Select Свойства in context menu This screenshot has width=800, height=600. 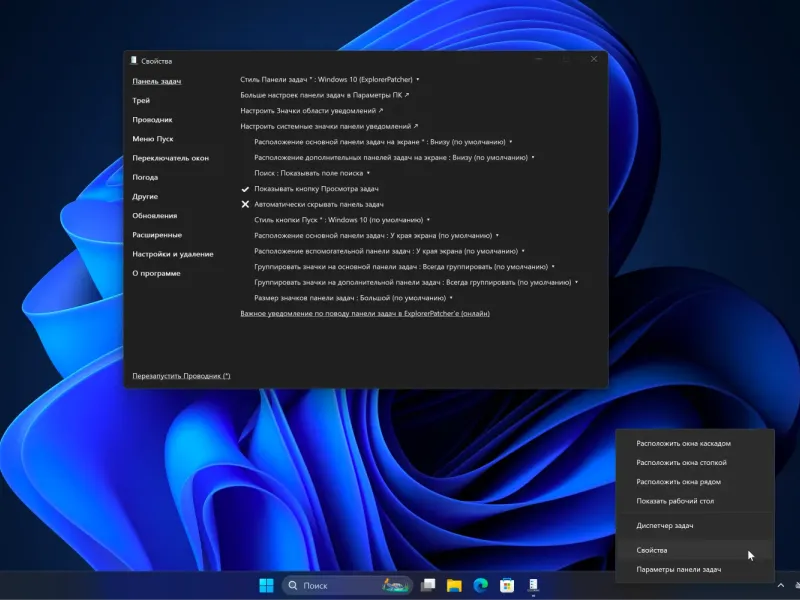point(695,550)
